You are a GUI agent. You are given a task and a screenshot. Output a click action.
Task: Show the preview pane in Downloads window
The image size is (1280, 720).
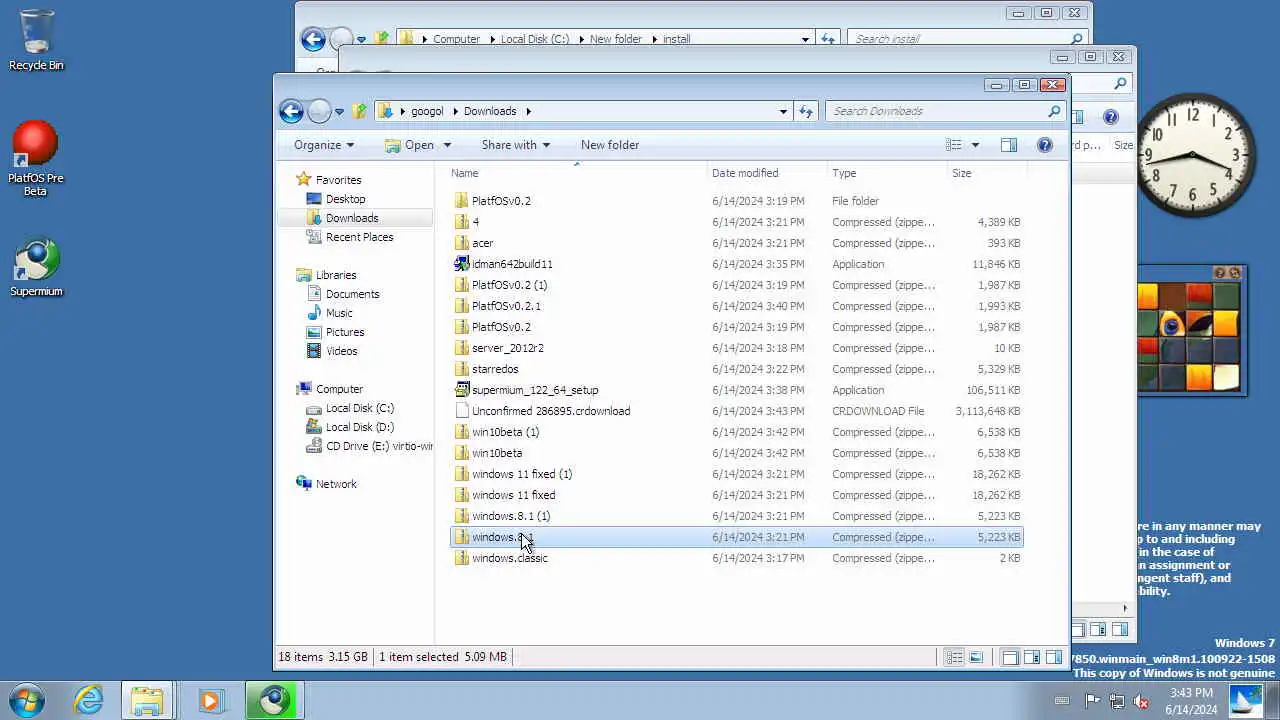pyautogui.click(x=1009, y=145)
